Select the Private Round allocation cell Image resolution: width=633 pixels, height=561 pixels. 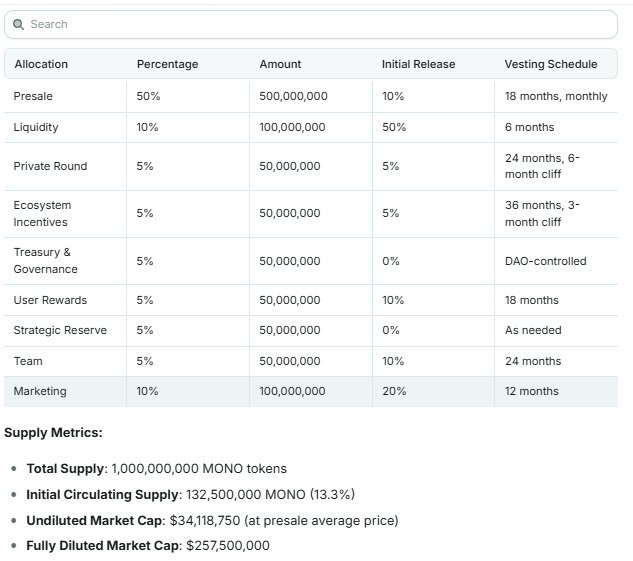pos(65,166)
